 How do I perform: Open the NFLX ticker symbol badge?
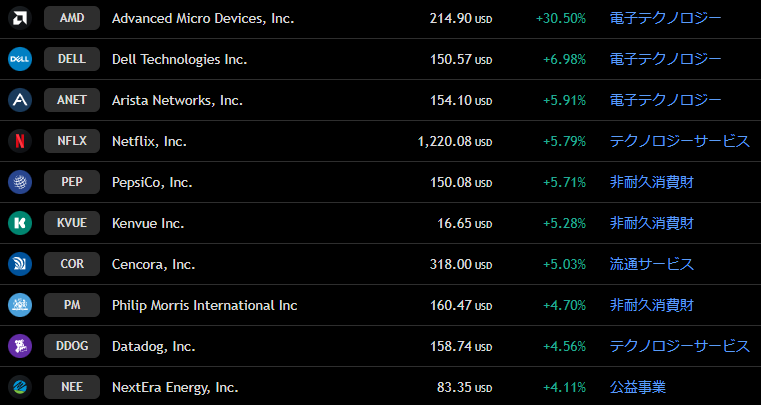(x=72, y=141)
